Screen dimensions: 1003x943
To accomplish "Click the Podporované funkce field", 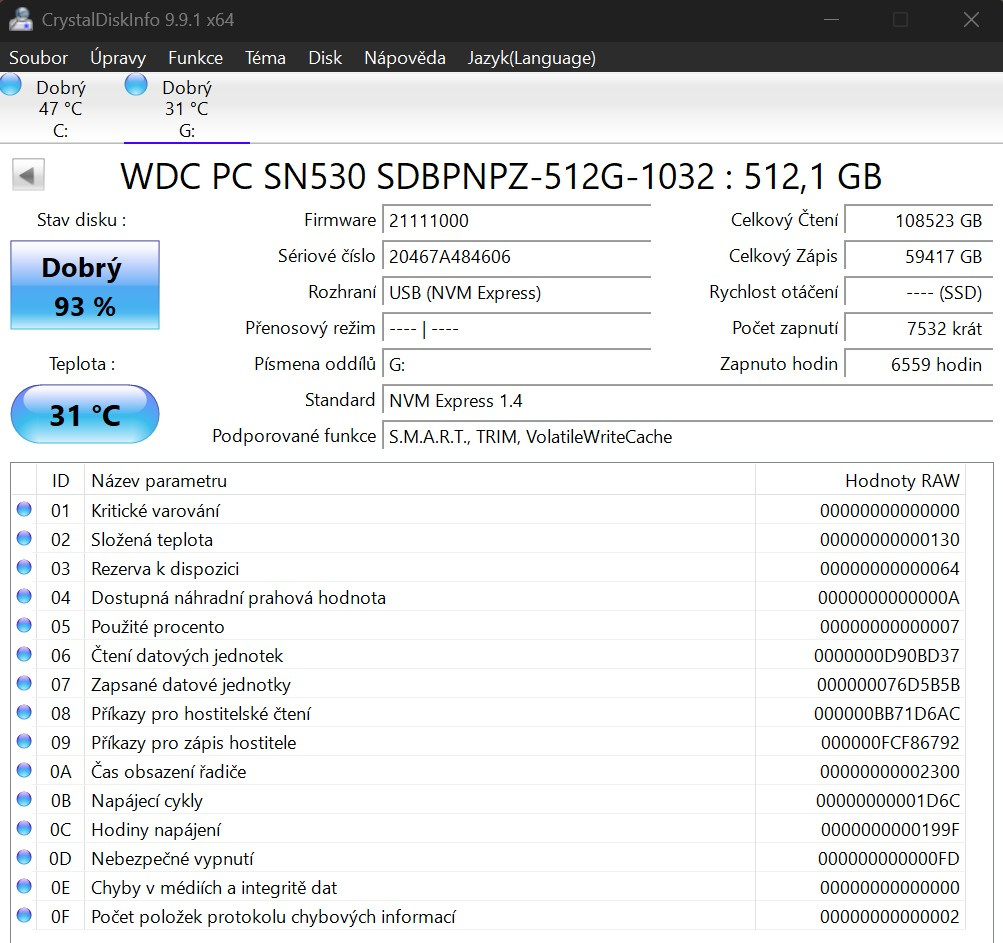I will click(x=688, y=436).
